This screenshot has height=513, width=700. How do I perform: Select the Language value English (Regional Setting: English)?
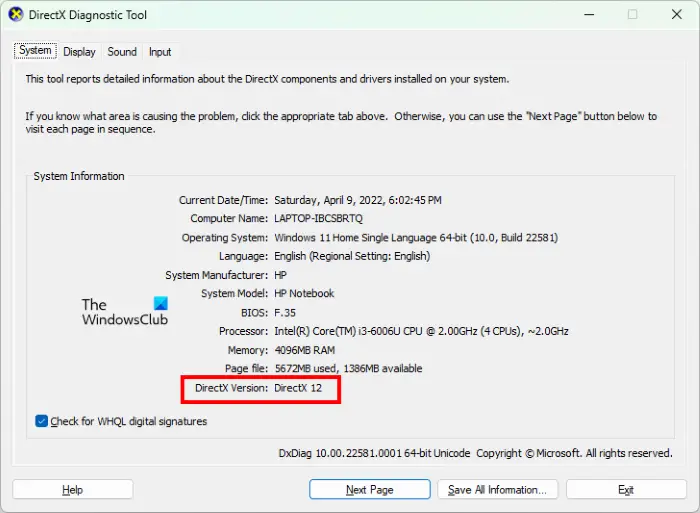[x=352, y=256]
